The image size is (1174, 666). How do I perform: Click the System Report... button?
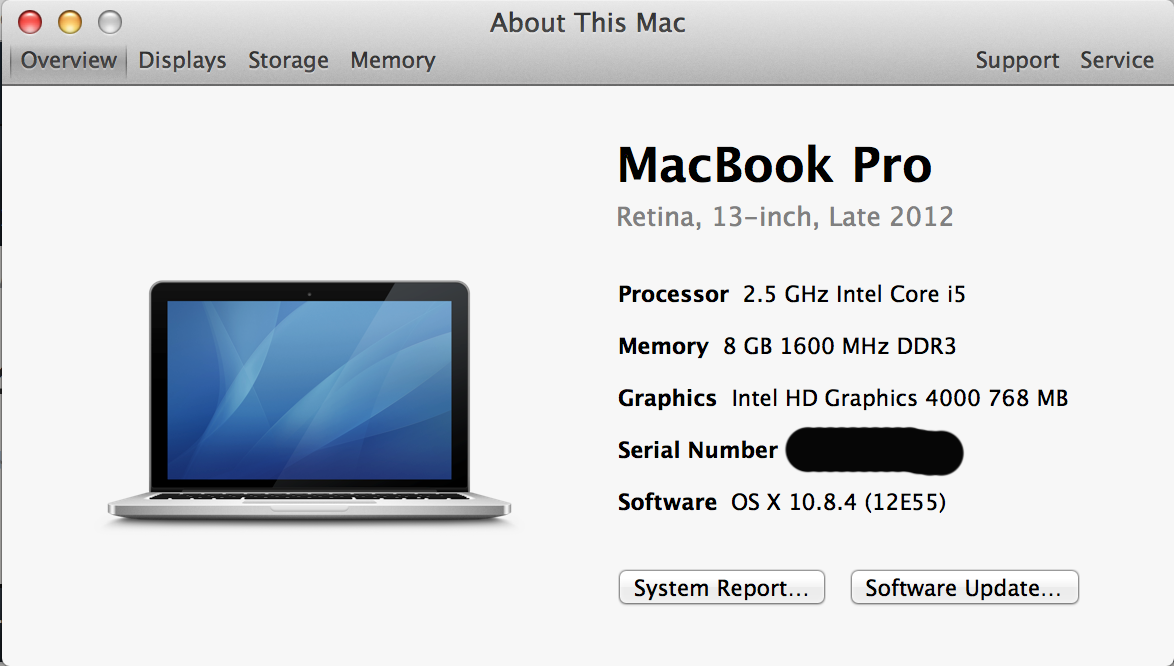coord(722,587)
